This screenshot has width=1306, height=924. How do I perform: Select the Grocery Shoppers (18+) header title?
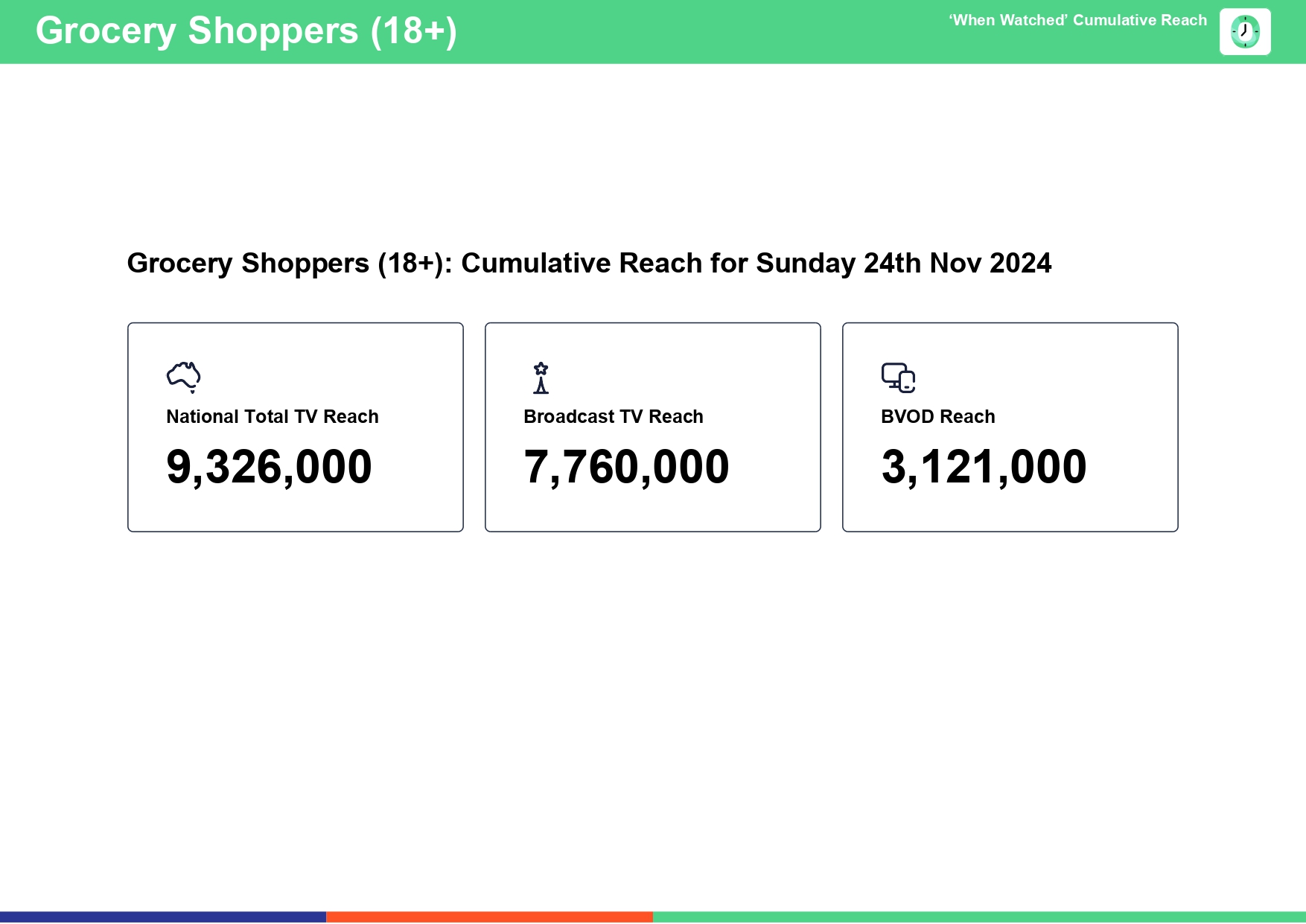tap(246, 31)
